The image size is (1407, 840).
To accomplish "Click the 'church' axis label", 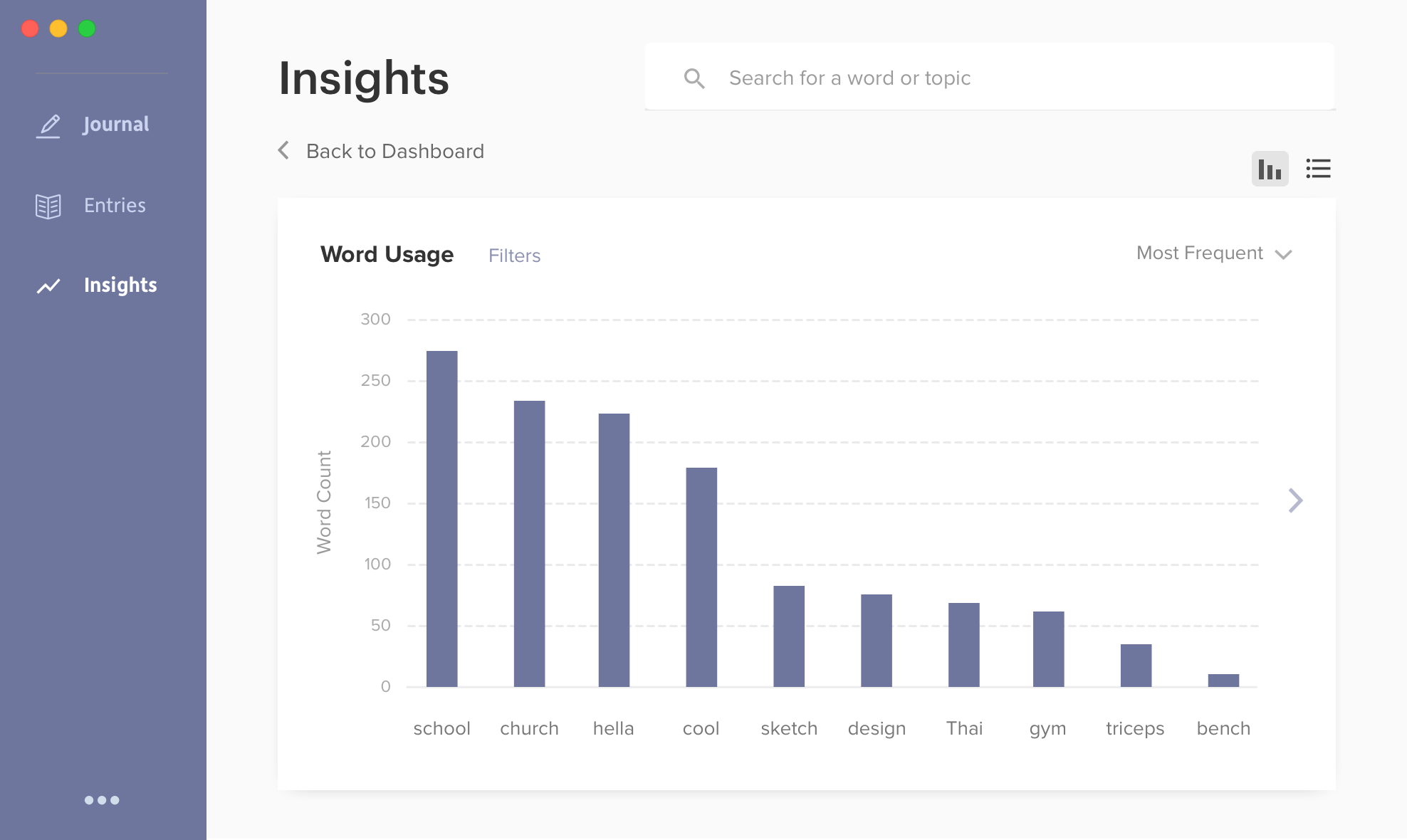I will click(x=529, y=728).
